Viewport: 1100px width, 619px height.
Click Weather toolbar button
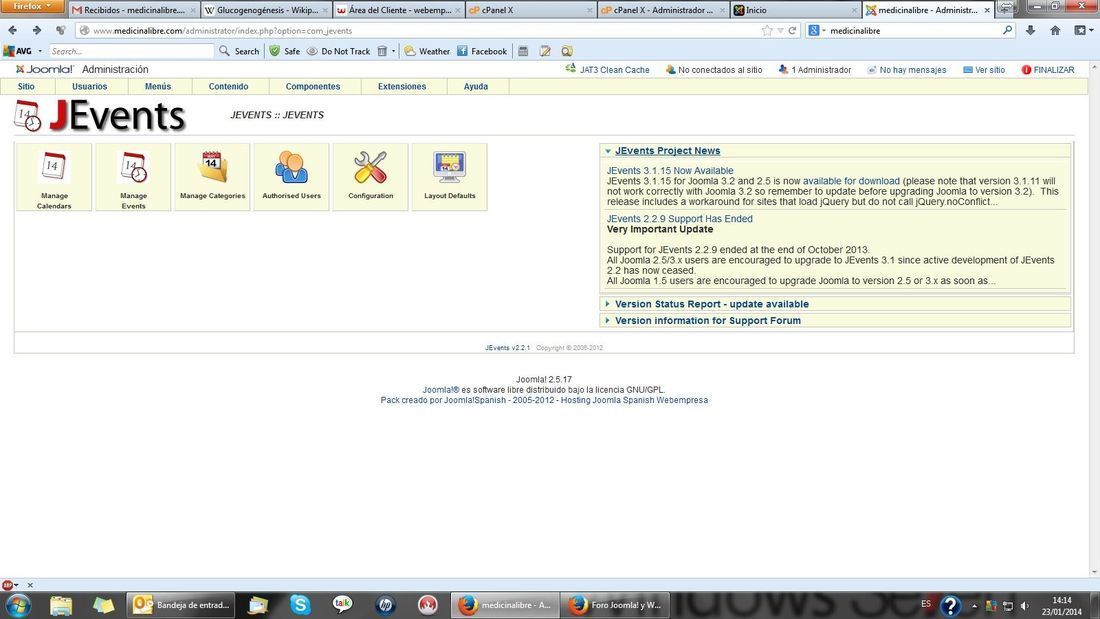click(x=427, y=51)
